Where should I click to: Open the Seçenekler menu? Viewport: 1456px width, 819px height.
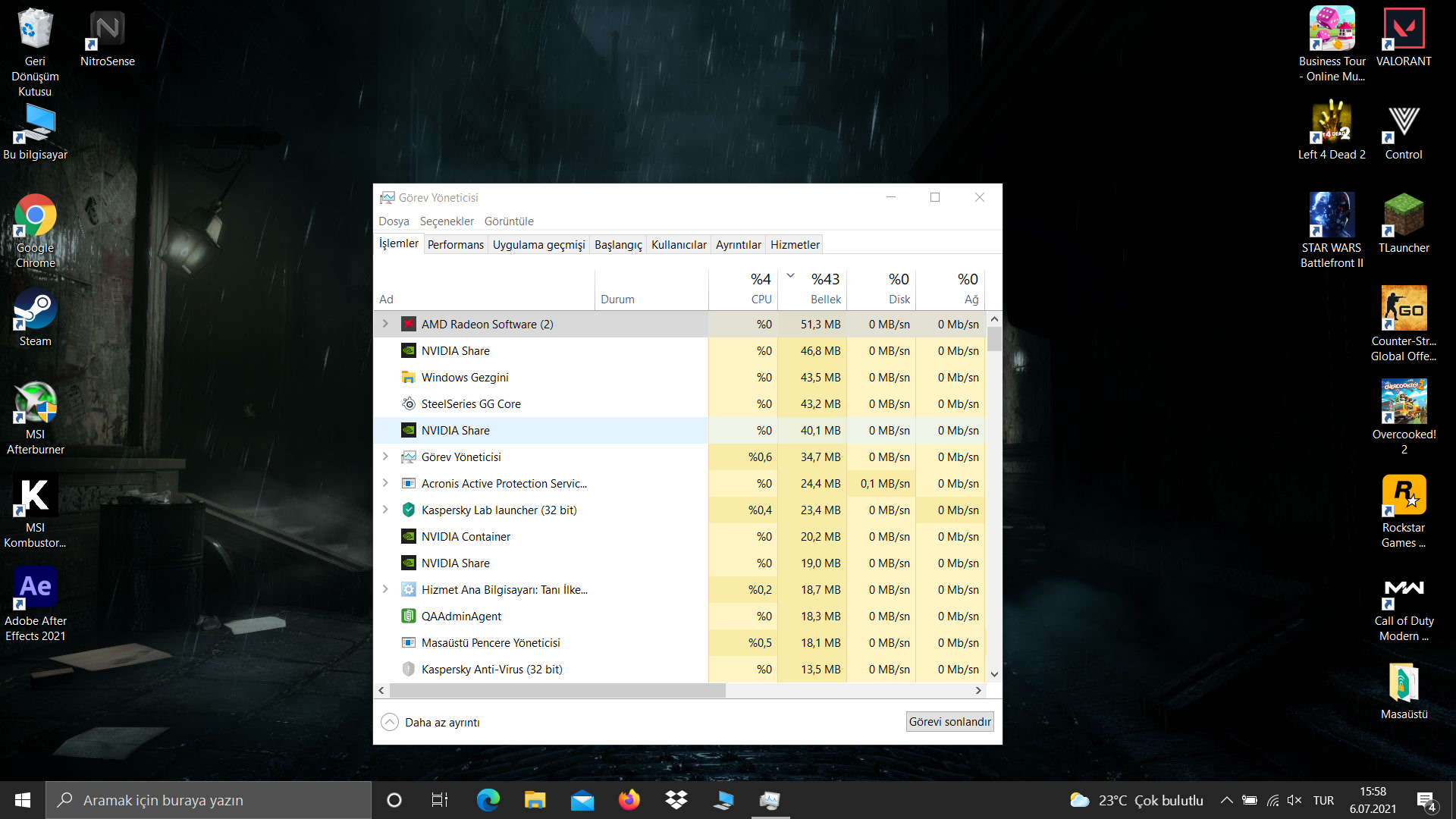tap(447, 221)
